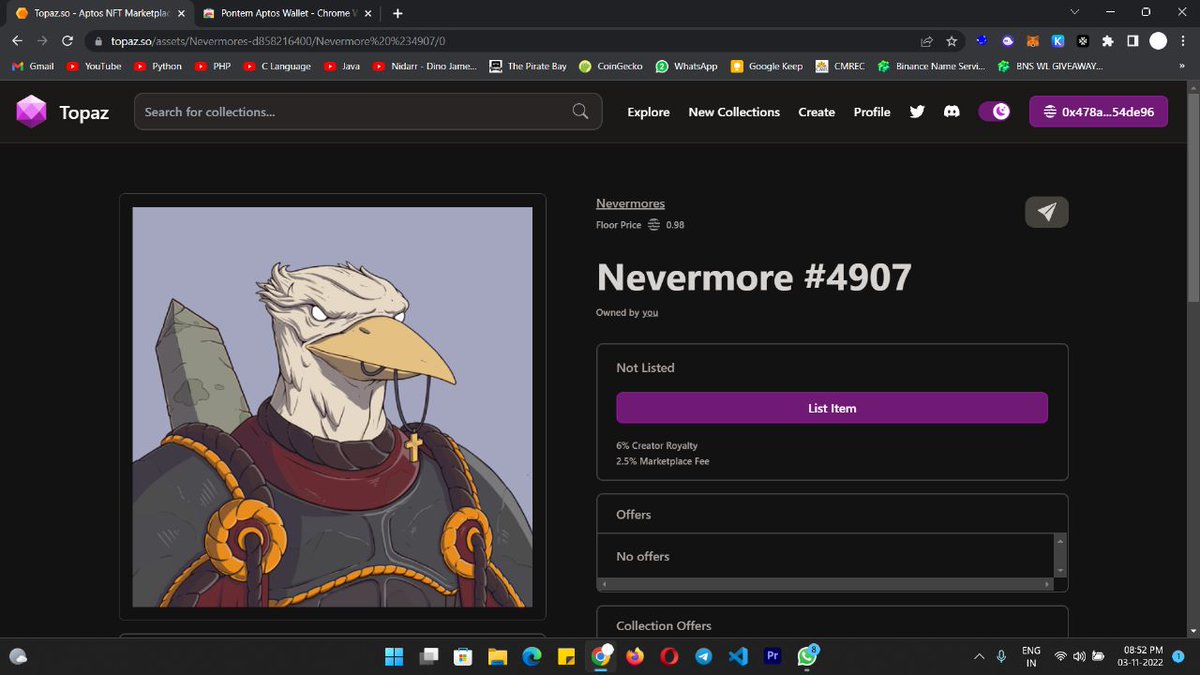This screenshot has height=675, width=1200.
Task: Open Windows Start menu
Action: point(395,656)
